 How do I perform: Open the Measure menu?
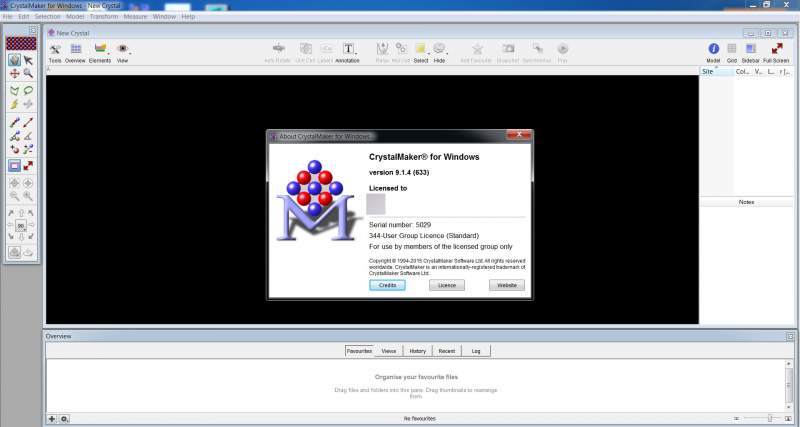pyautogui.click(x=135, y=17)
